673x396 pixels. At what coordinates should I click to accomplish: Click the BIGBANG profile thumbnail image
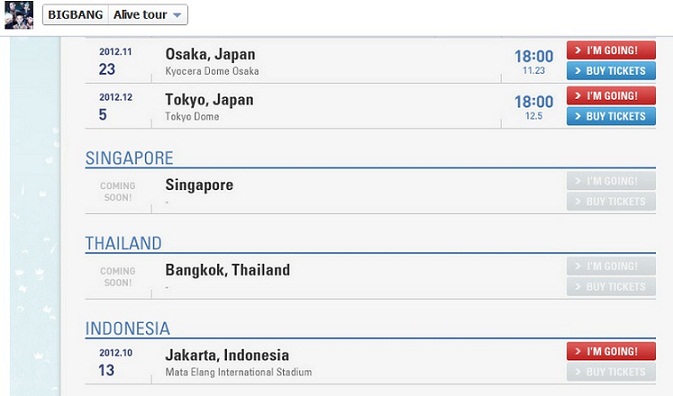tap(19, 15)
